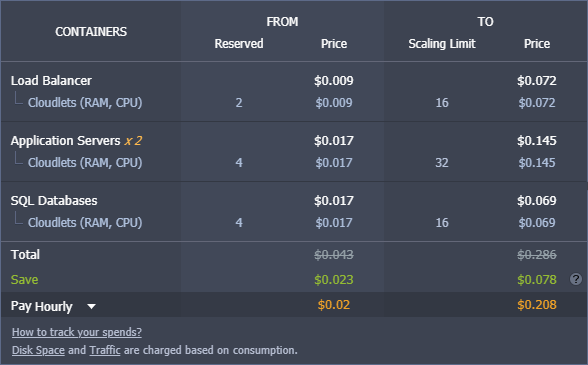
Task: Open the Pay Hourly dropdown arrow
Action: (91, 306)
